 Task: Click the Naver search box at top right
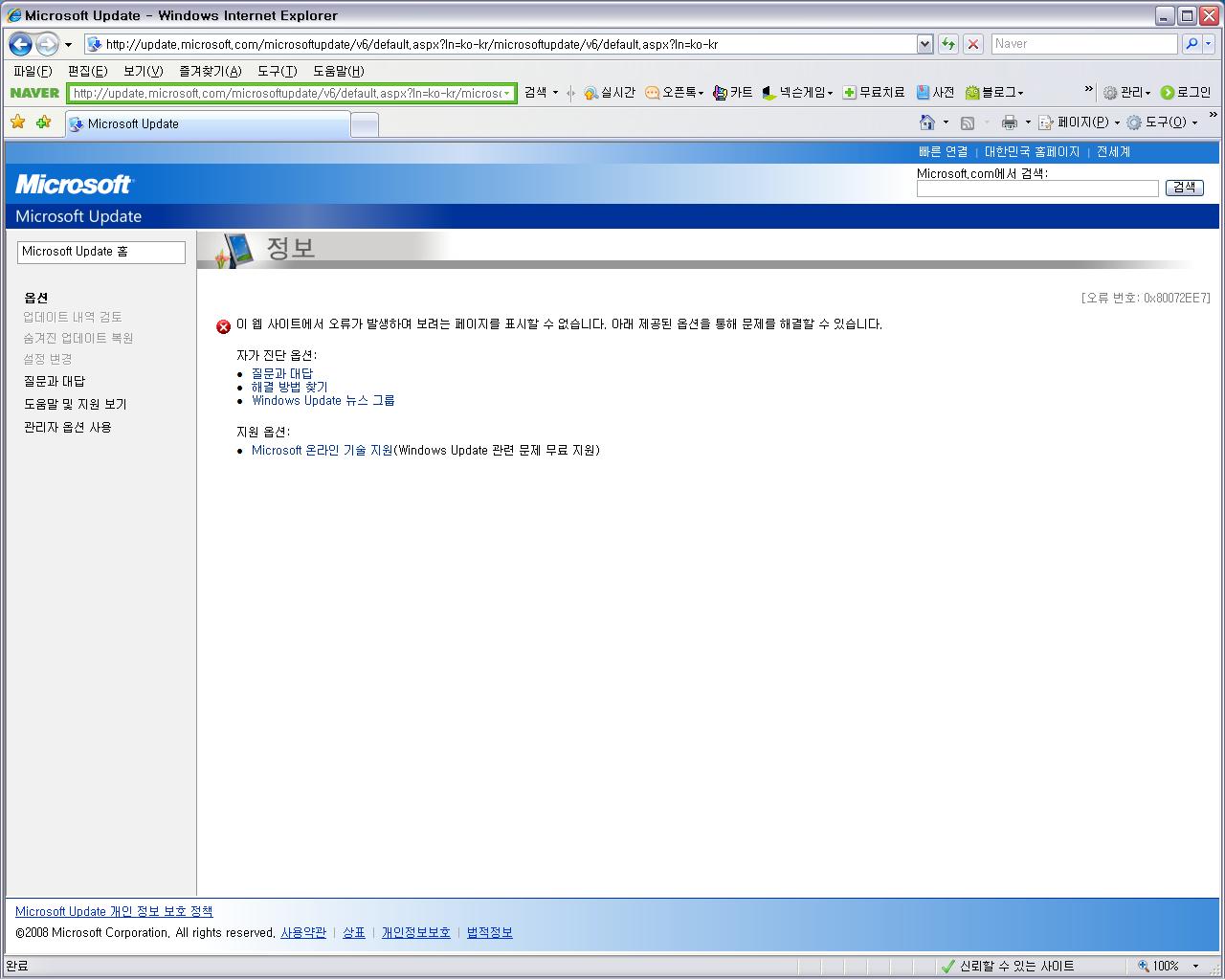1084,44
